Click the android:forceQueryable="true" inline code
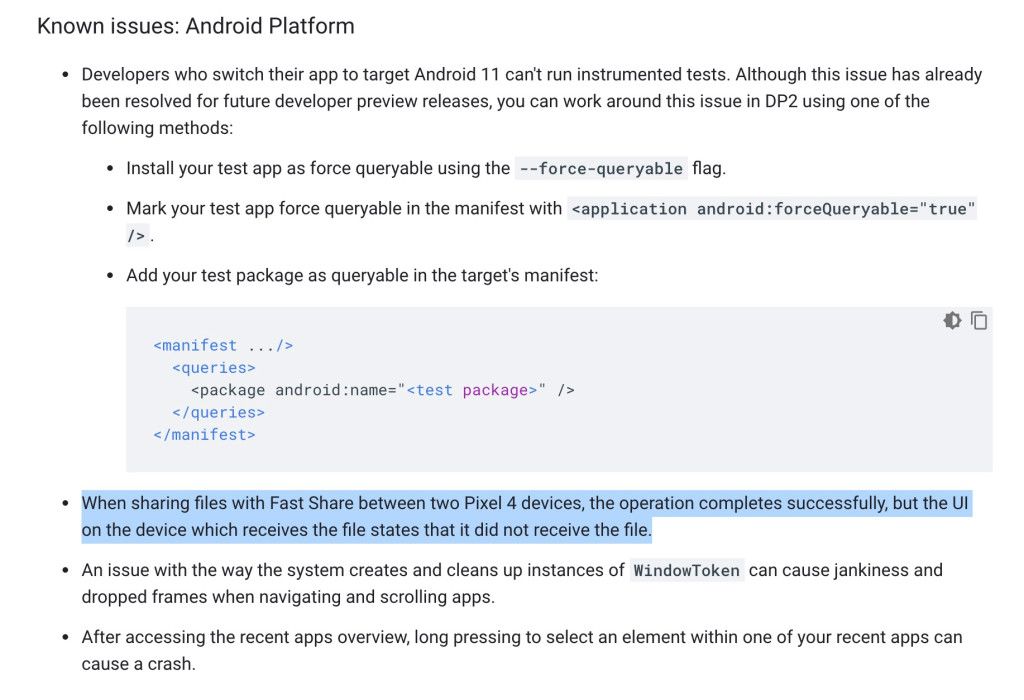Viewport: 1024px width, 700px height. [772, 209]
